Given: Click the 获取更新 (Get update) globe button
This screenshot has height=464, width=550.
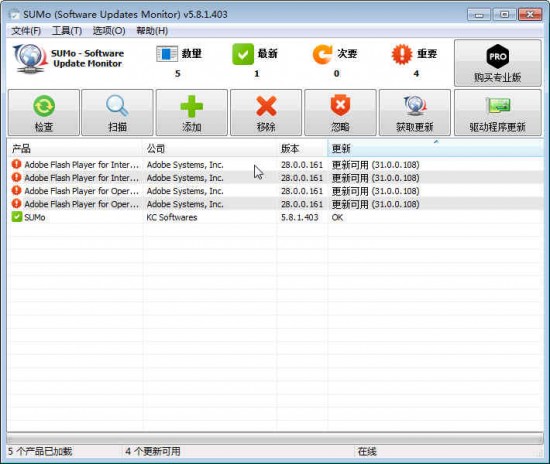Looking at the screenshot, I should 415,112.
